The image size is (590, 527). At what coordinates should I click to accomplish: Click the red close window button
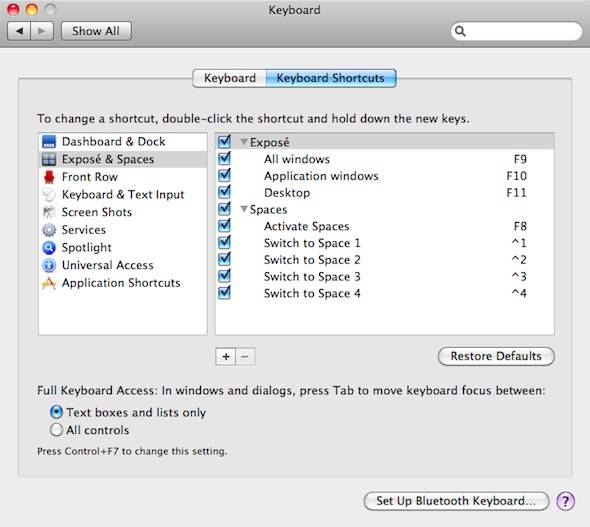[x=13, y=9]
